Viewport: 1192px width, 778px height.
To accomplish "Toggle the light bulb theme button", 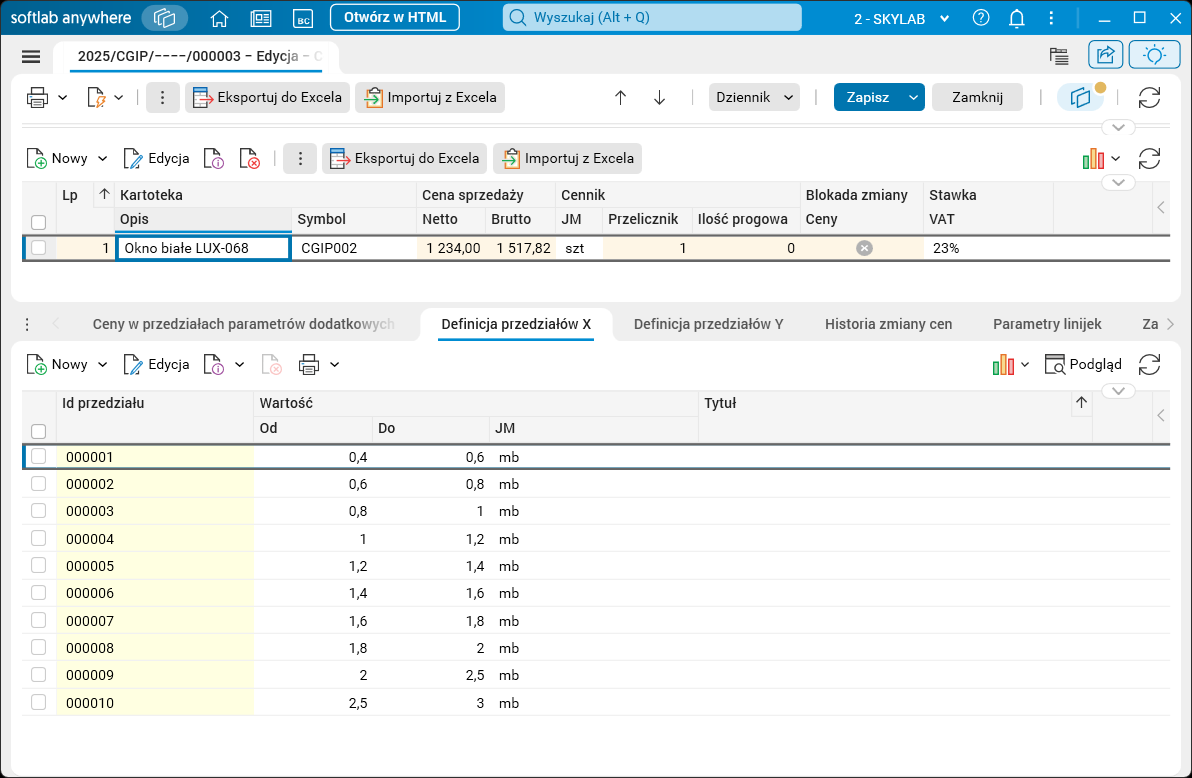I will (x=1154, y=55).
